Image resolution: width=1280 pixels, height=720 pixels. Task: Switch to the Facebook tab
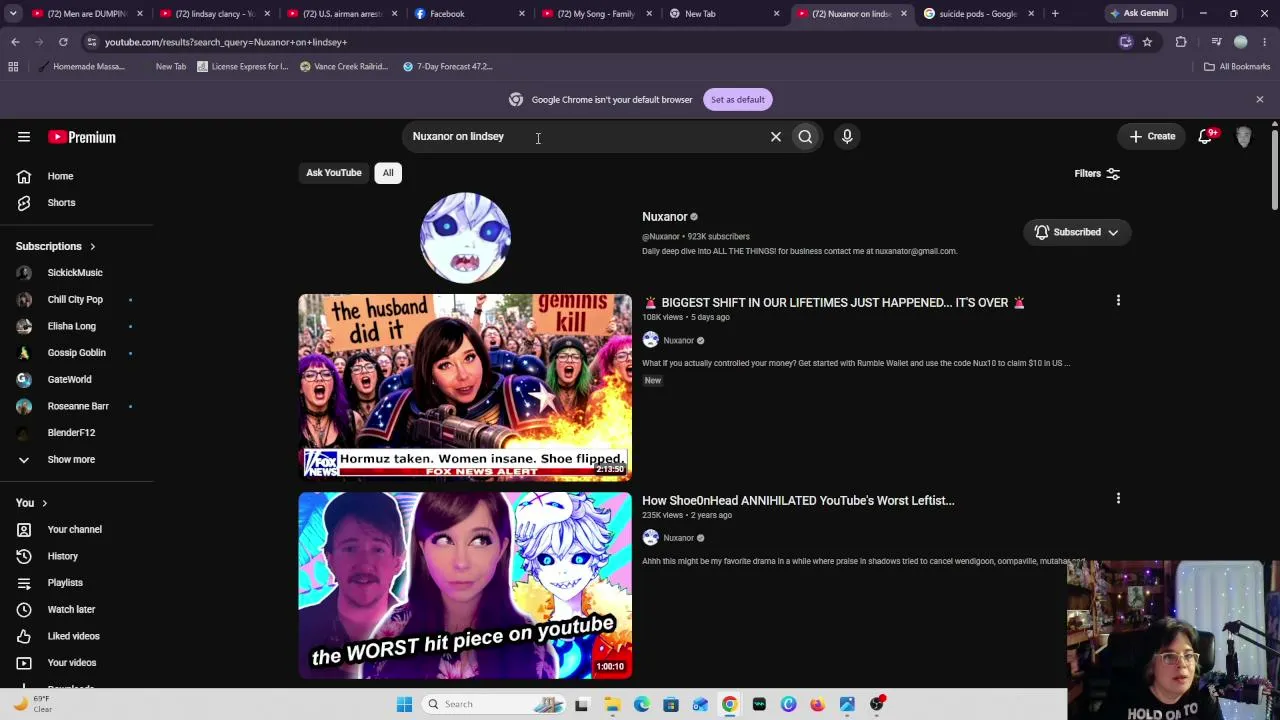coord(469,14)
